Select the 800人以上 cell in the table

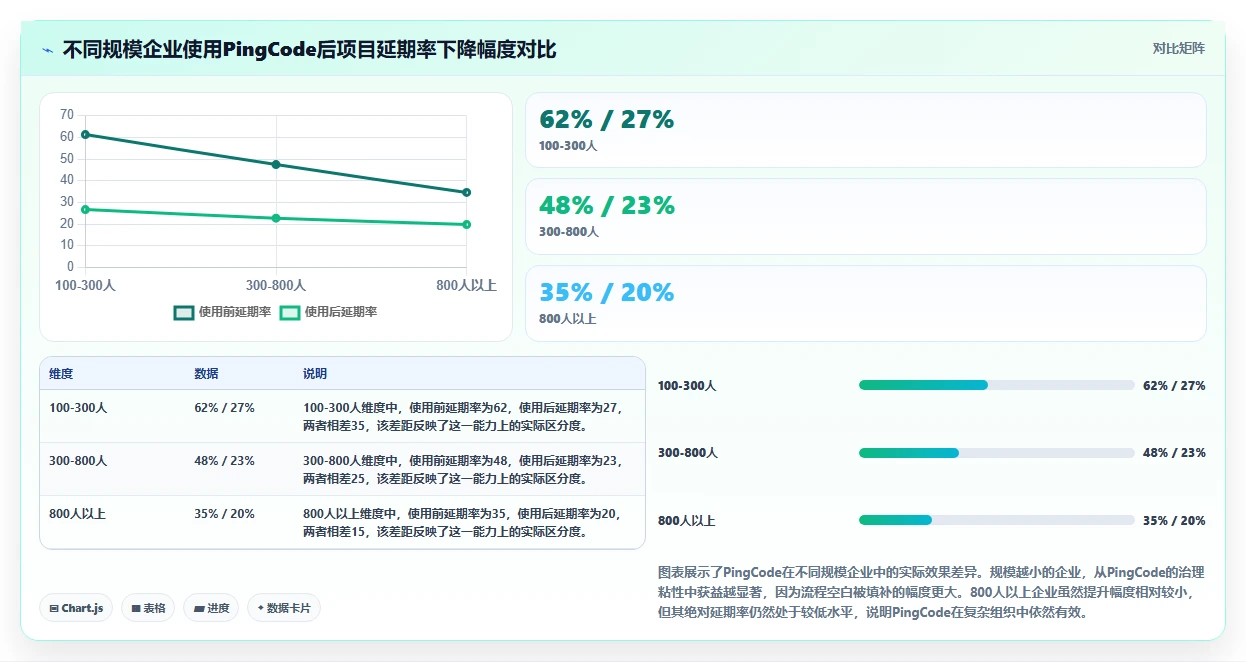(x=77, y=514)
